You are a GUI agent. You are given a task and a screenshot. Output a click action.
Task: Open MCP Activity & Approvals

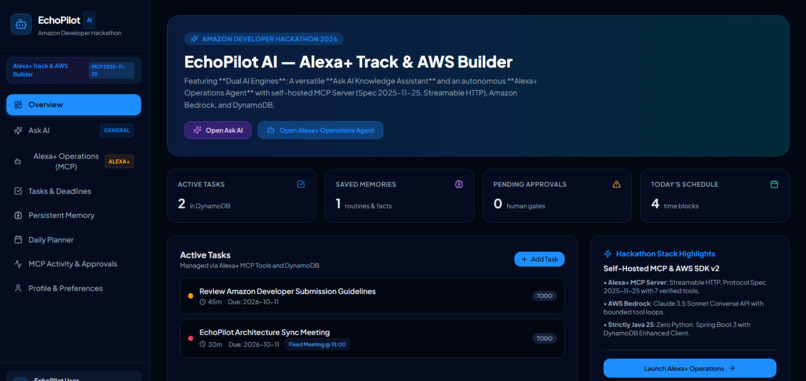(74, 264)
